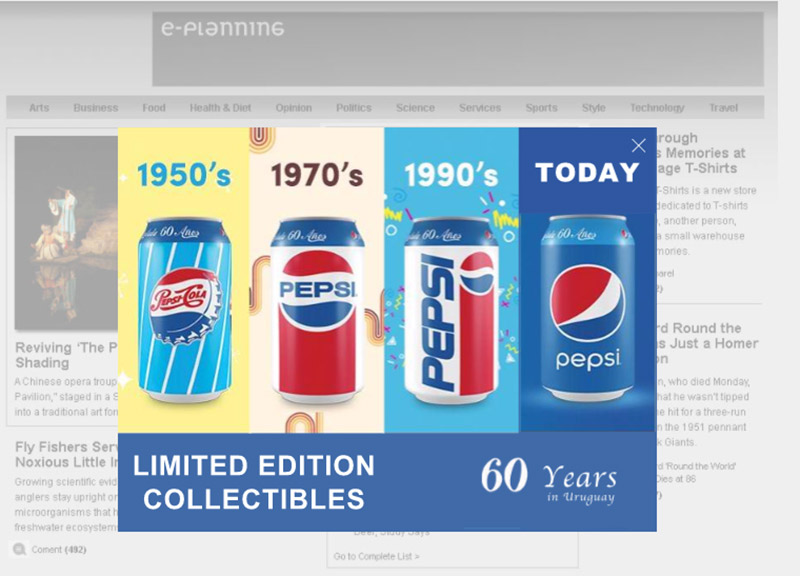Screen dimensions: 800x576
Task: Click the 1950's Pepsi-Cola can
Action: (185, 310)
